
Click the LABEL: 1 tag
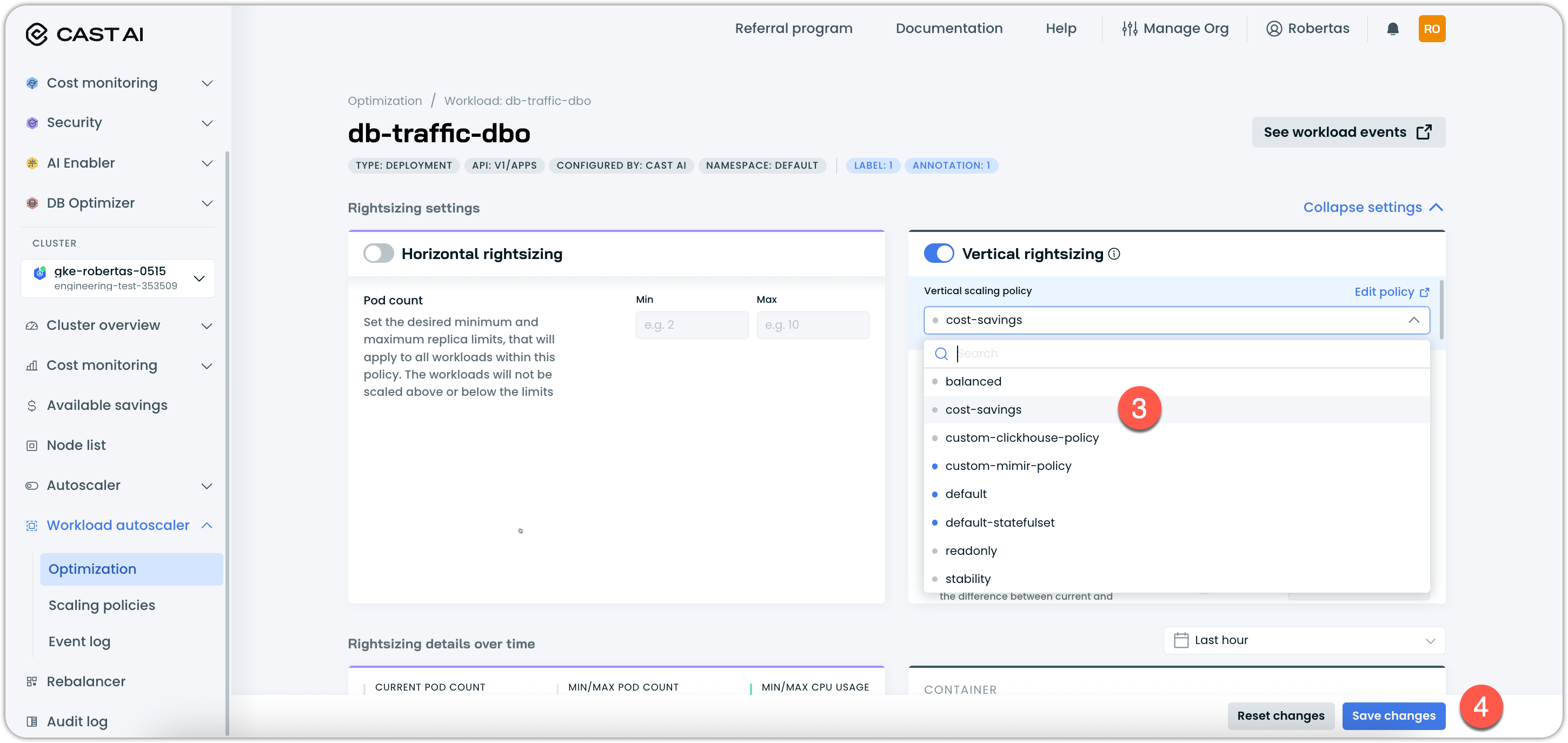(x=872, y=165)
